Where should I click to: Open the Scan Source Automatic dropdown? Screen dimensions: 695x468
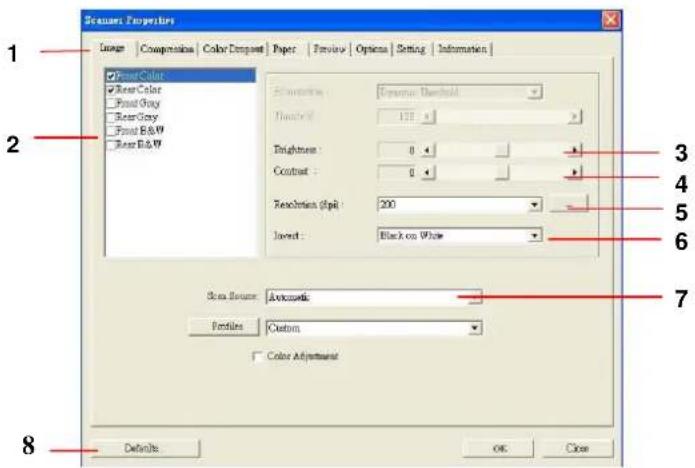[475, 297]
